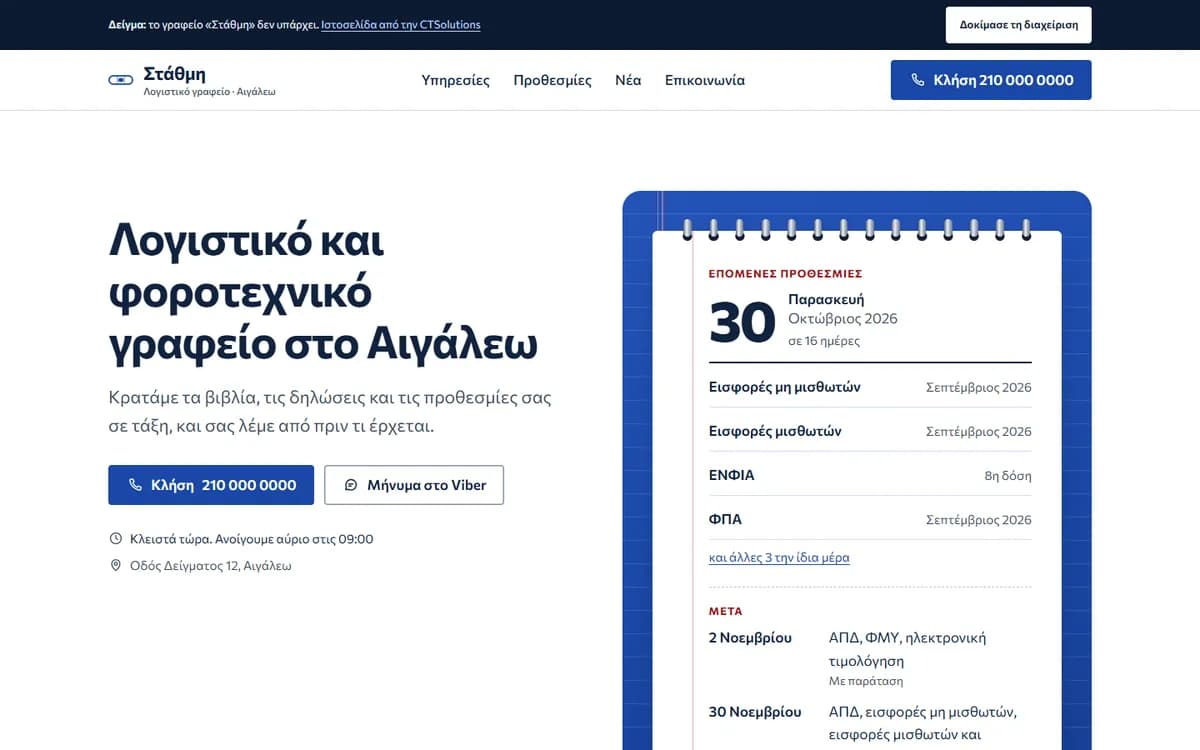1200x750 pixels.
Task: Open the Υπηρεσίες menu item
Action: pos(456,80)
